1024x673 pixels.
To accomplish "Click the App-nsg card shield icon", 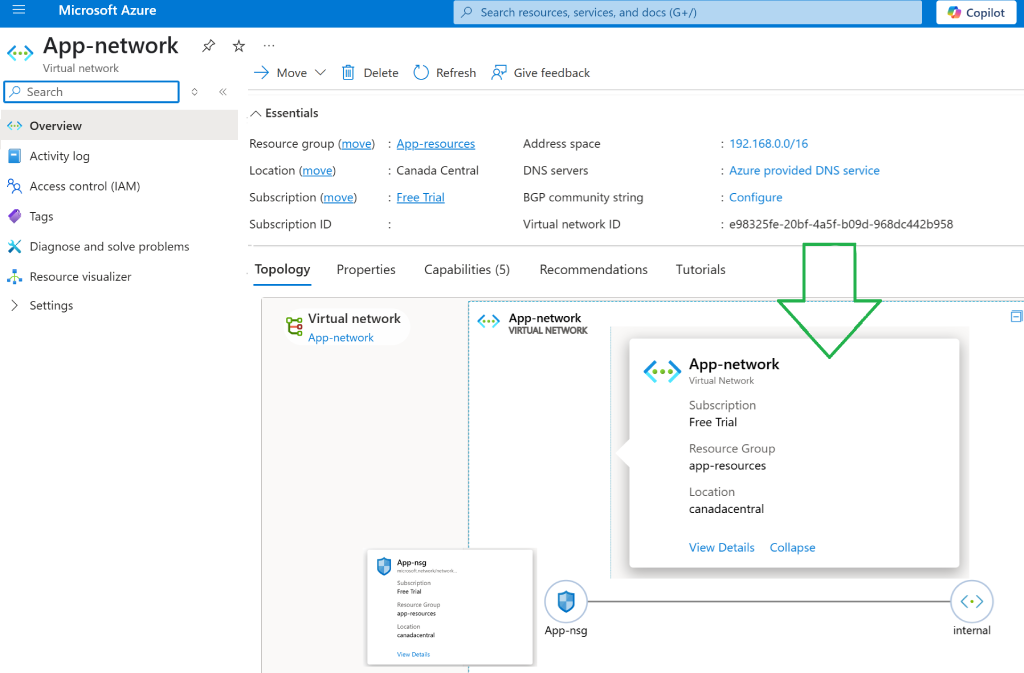I will pyautogui.click(x=384, y=566).
